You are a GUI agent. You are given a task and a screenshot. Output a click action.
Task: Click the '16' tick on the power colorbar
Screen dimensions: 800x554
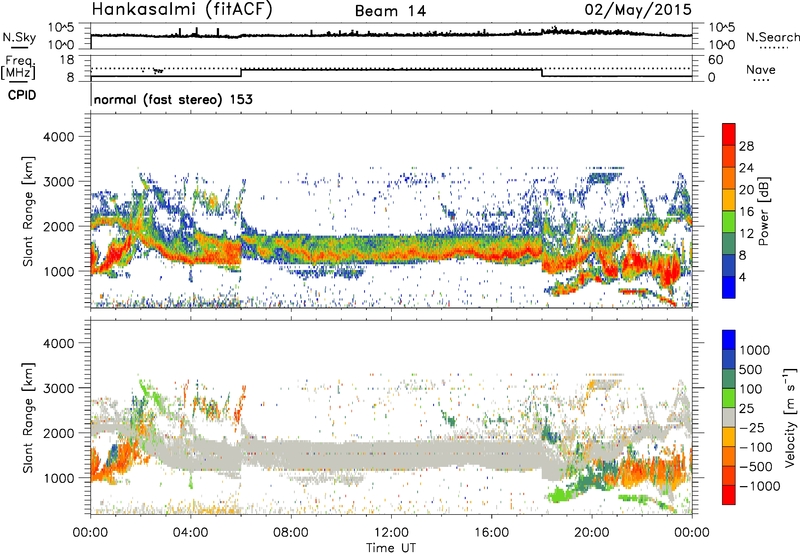click(x=746, y=212)
